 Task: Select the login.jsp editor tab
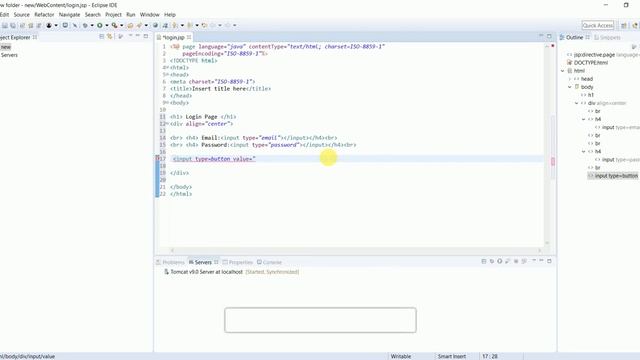point(173,37)
